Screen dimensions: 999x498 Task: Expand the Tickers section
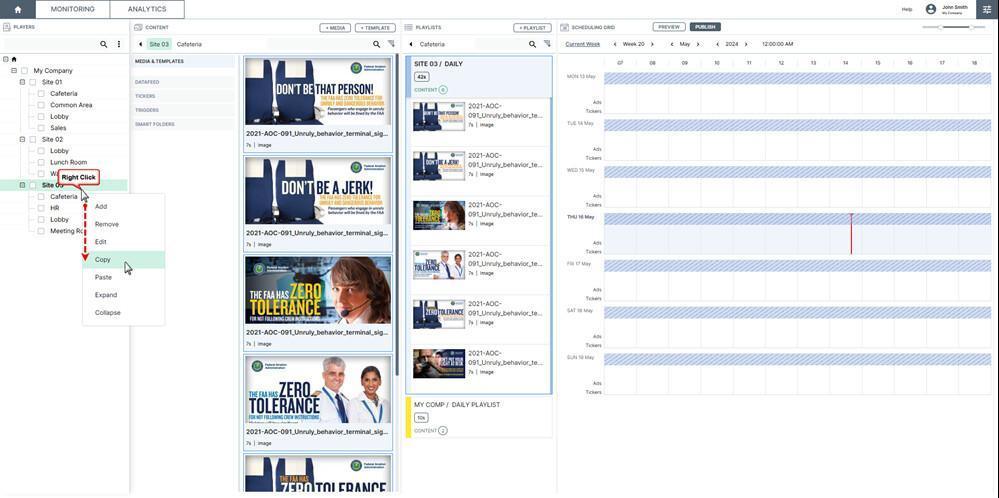(x=184, y=96)
